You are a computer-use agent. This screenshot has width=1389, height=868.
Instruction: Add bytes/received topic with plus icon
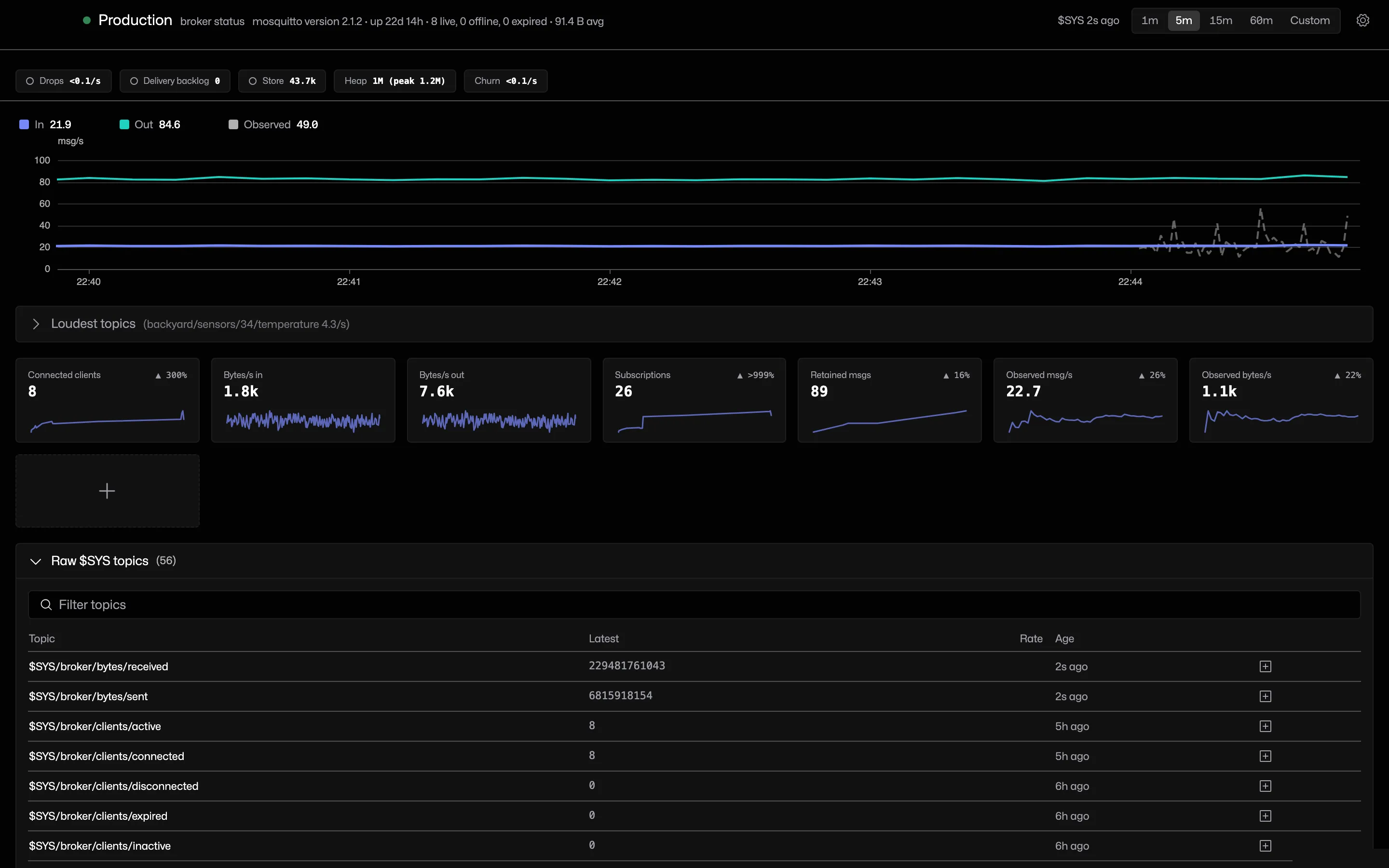click(1265, 666)
